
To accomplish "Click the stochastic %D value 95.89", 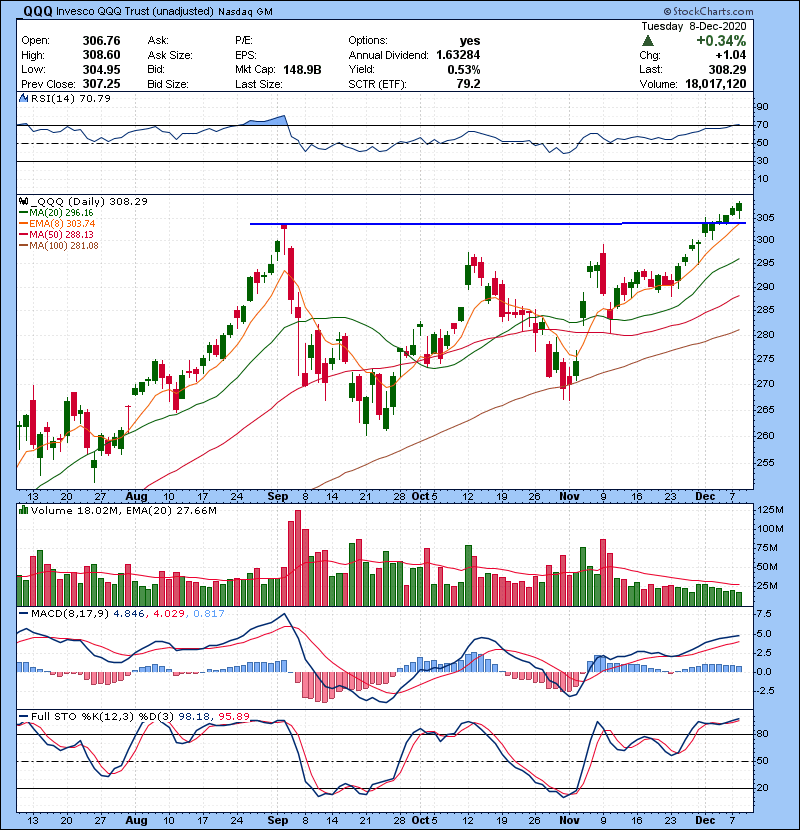I will [233, 717].
